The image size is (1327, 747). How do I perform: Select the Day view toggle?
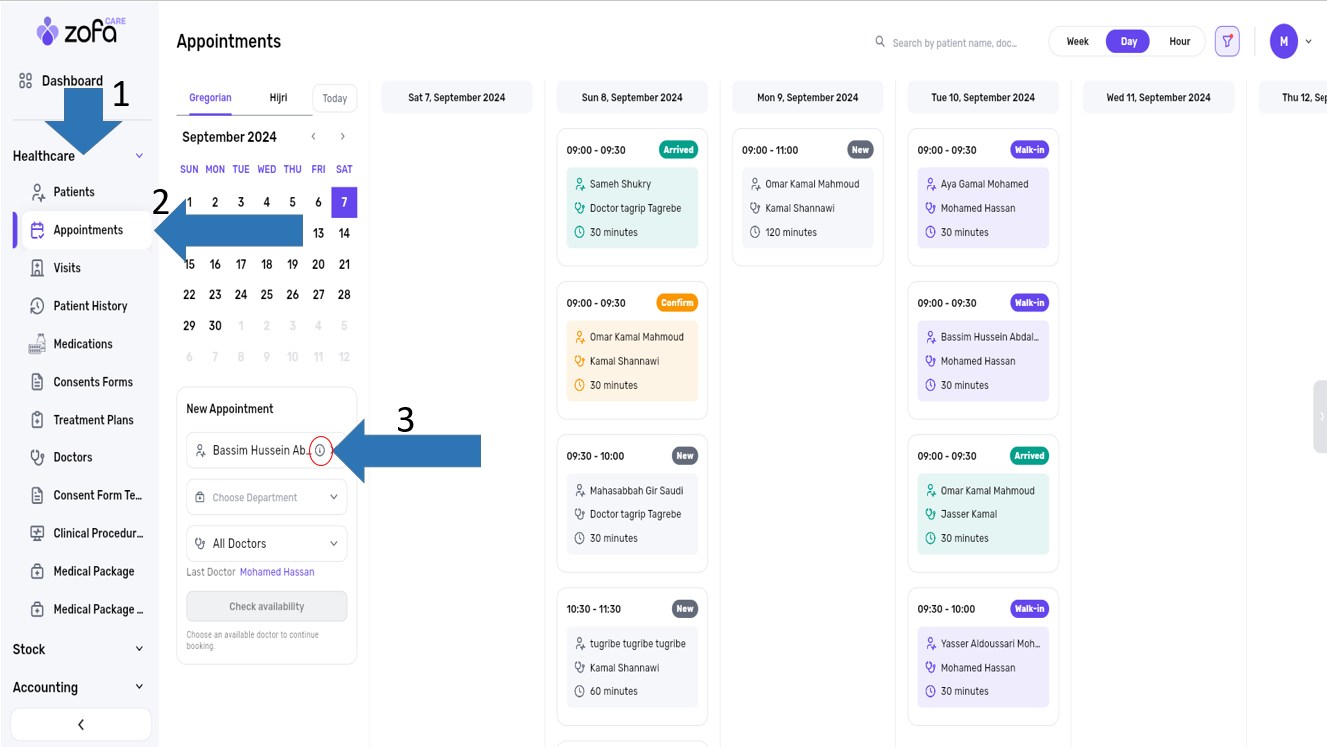[1128, 41]
